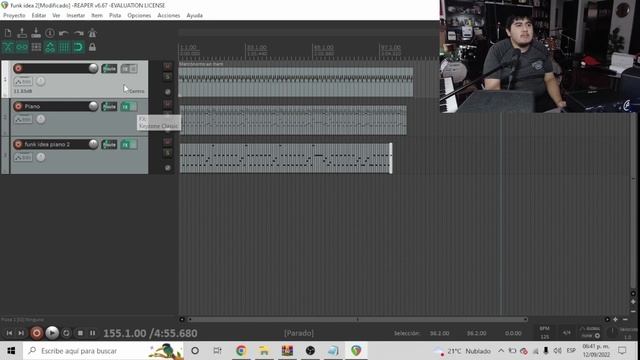The width and height of the screenshot is (640, 360).
Task: Click the horizontal zoom out minus button
Action: pyautogui.click(x=625, y=320)
